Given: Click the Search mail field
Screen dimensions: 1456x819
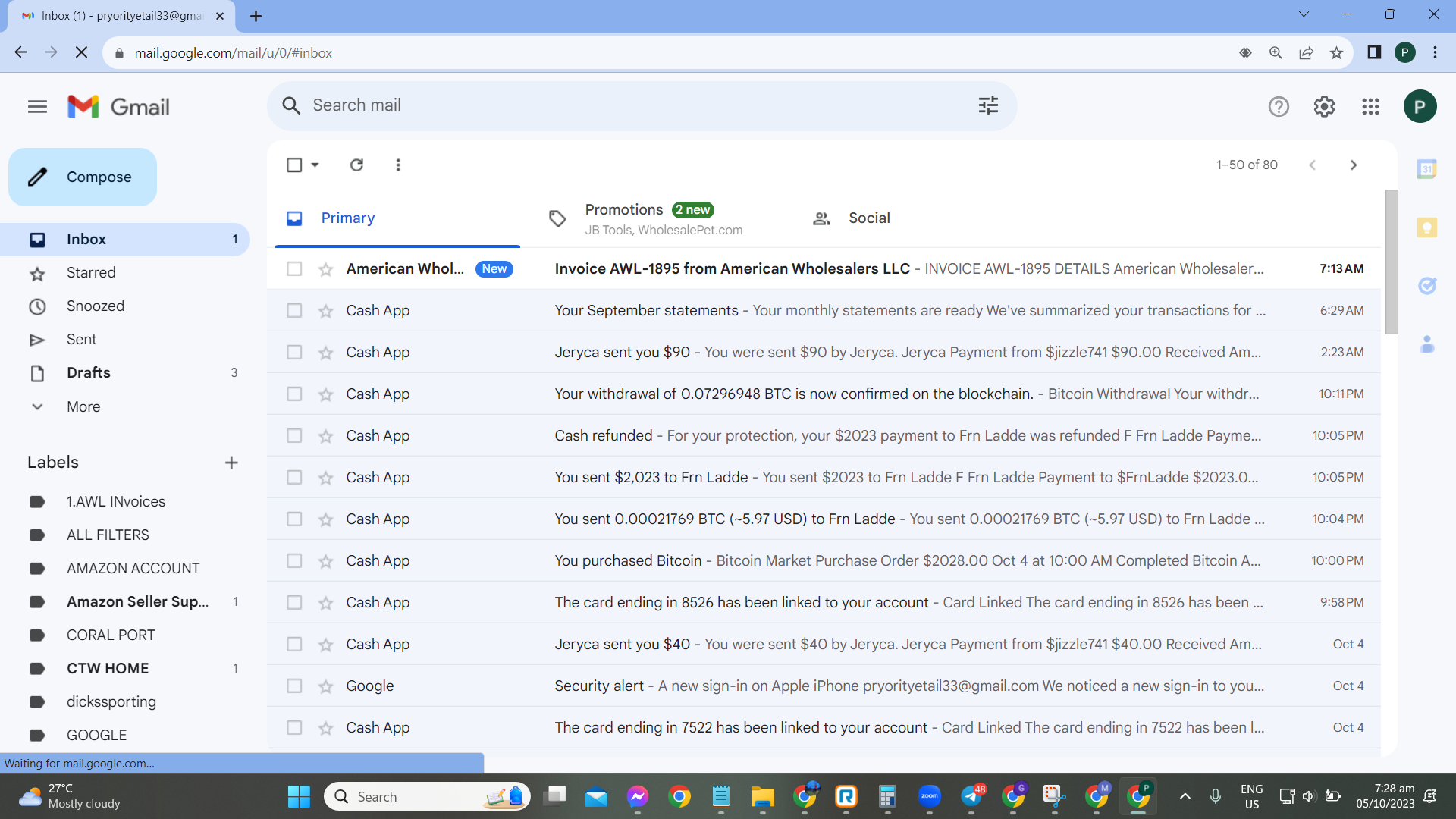Looking at the screenshot, I should [x=642, y=105].
